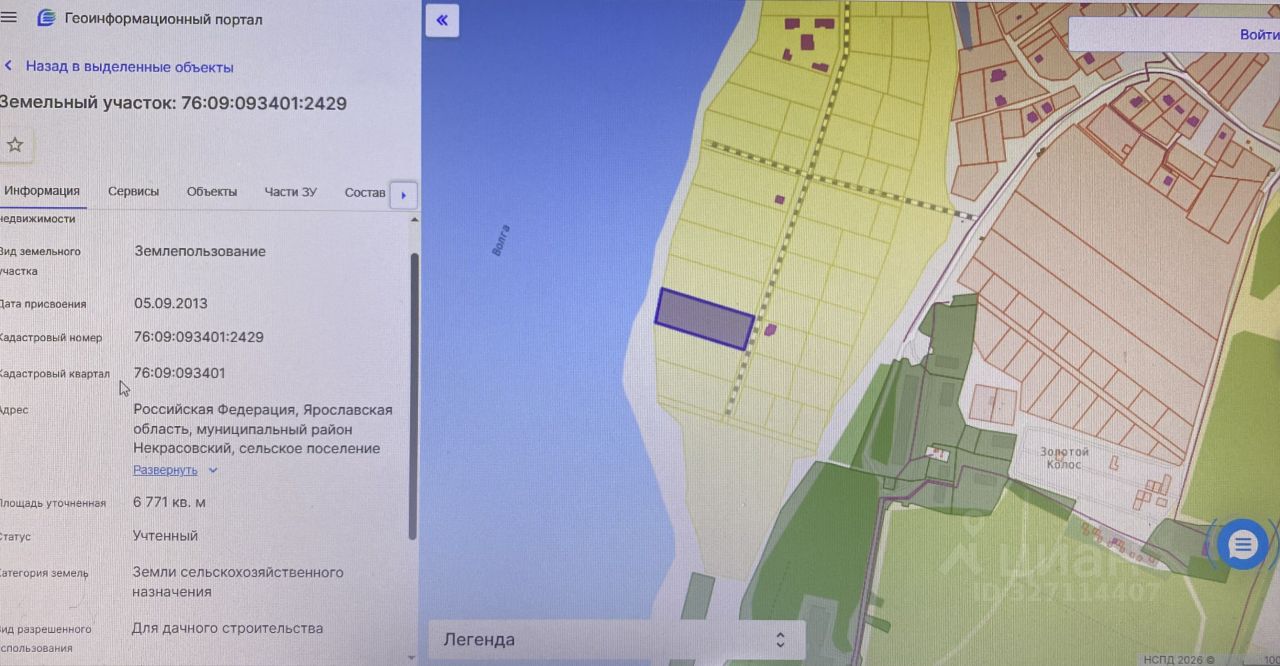Switch to the Состав tab
Viewport: 1280px width, 666px height.
pyautogui.click(x=364, y=192)
